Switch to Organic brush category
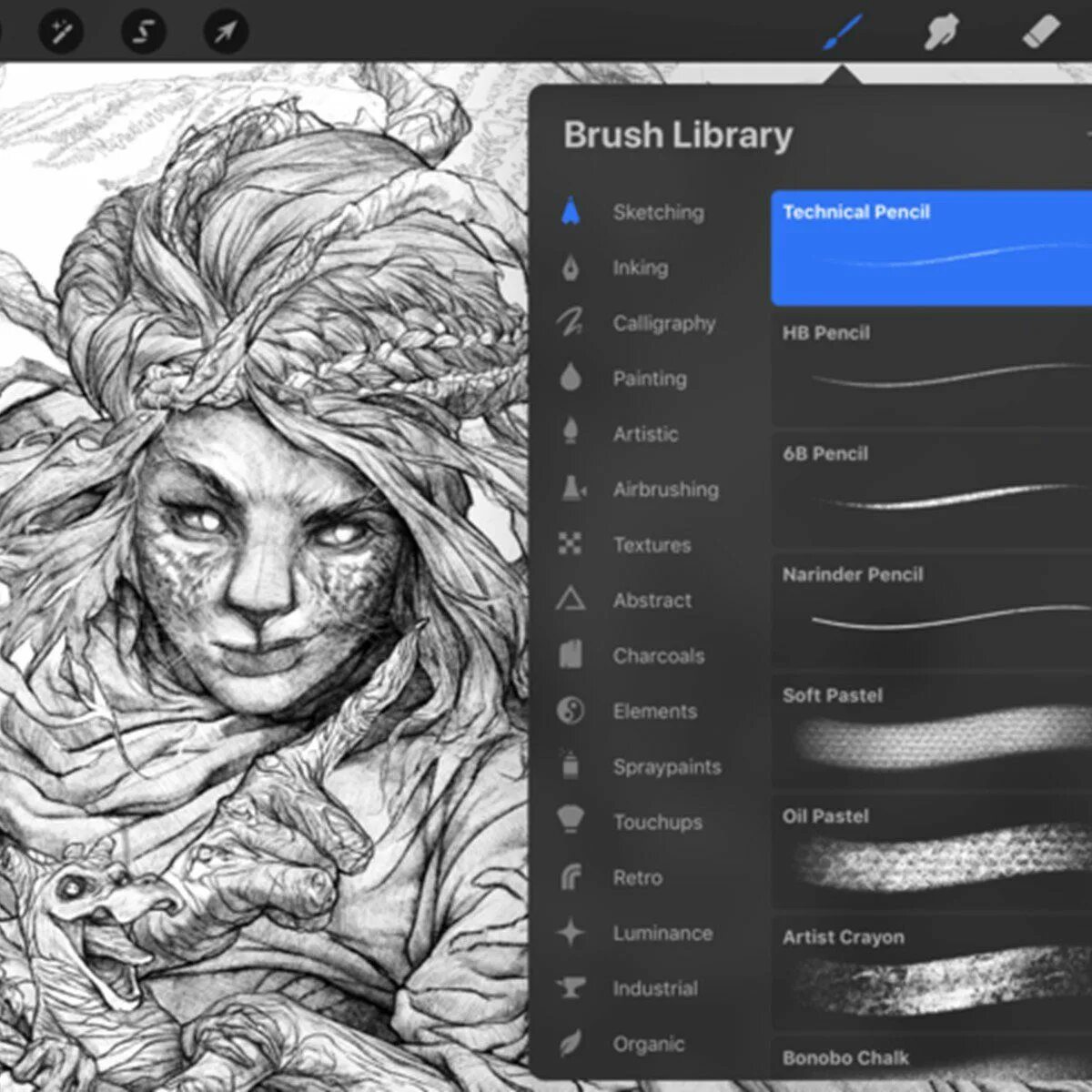The image size is (1092, 1092). pyautogui.click(x=648, y=1045)
